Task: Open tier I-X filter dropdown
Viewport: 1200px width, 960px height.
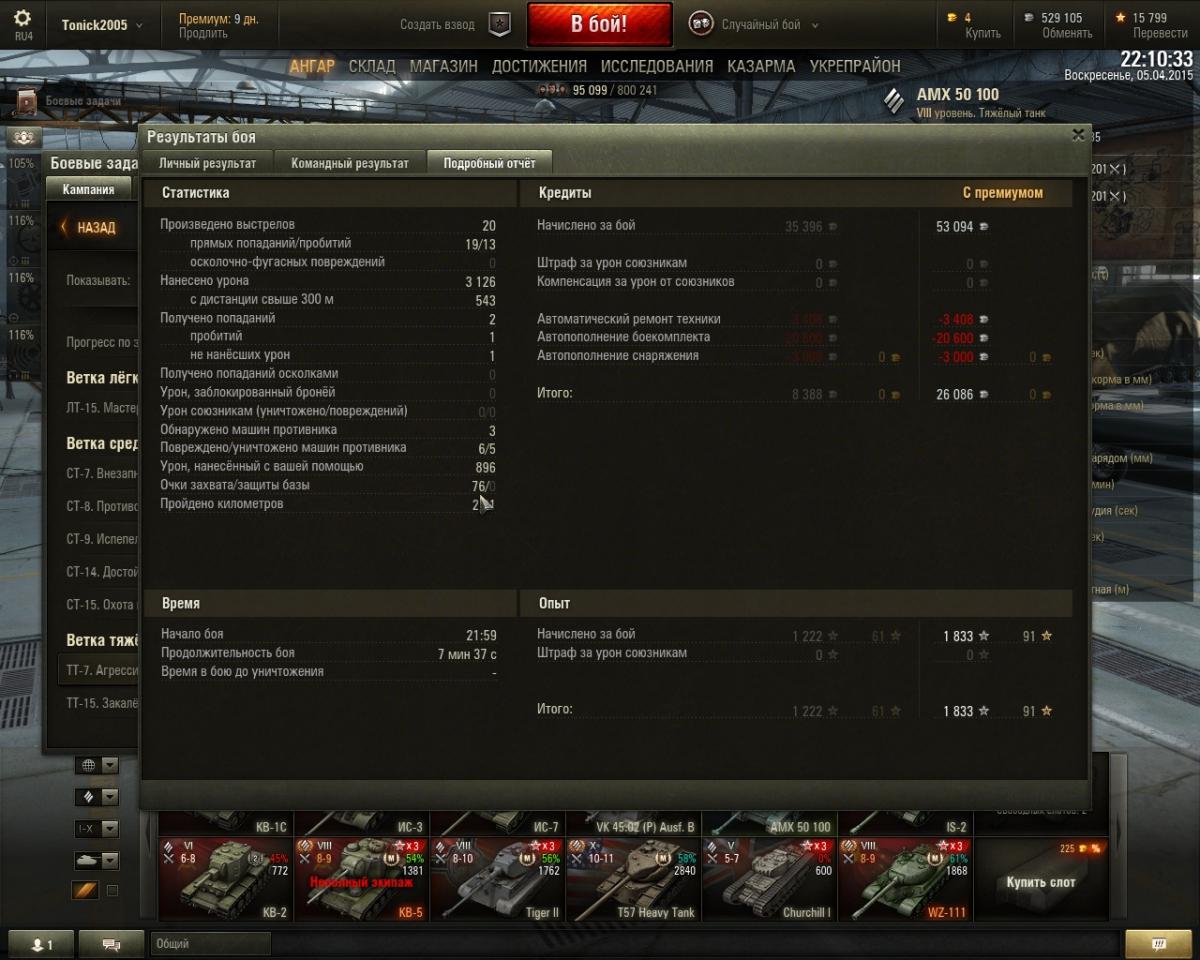Action: 96,829
